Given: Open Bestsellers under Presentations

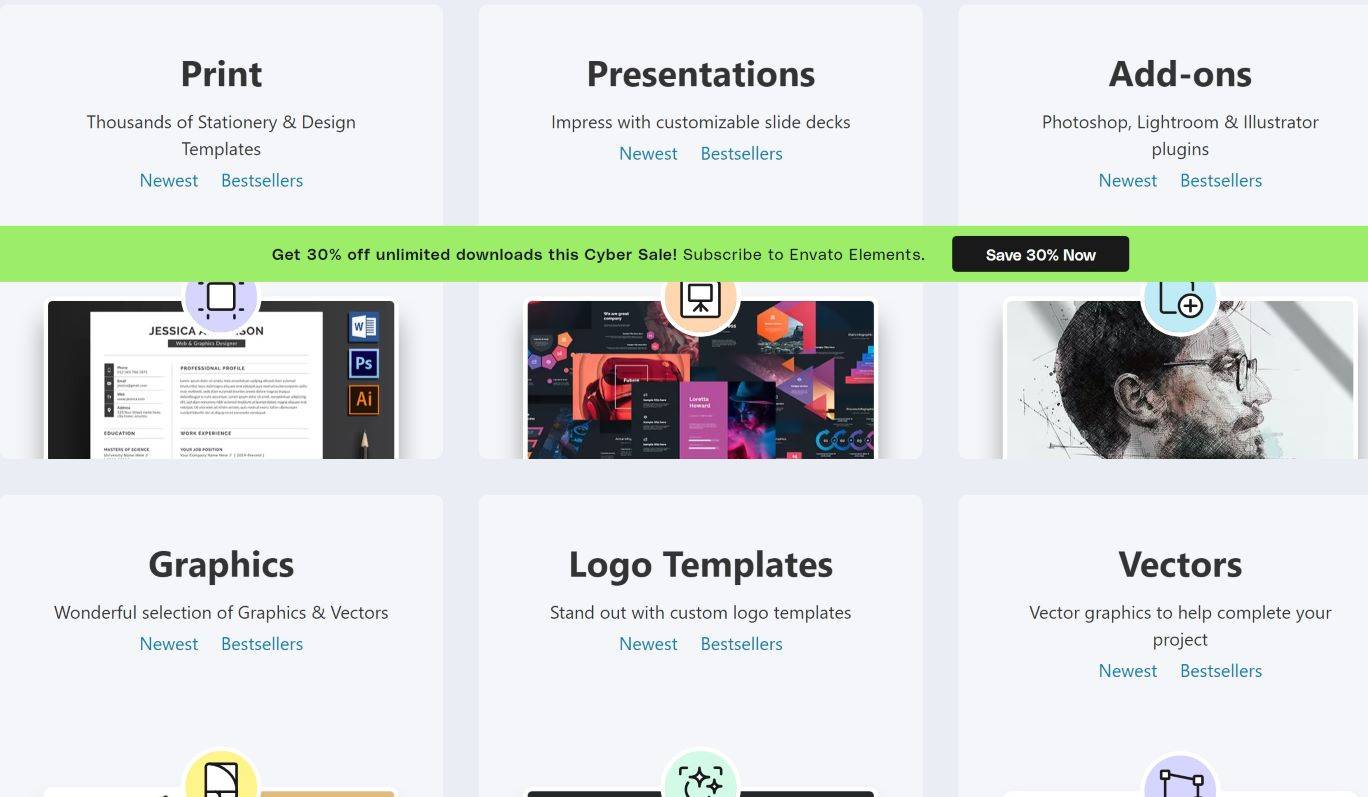Looking at the screenshot, I should (x=741, y=154).
